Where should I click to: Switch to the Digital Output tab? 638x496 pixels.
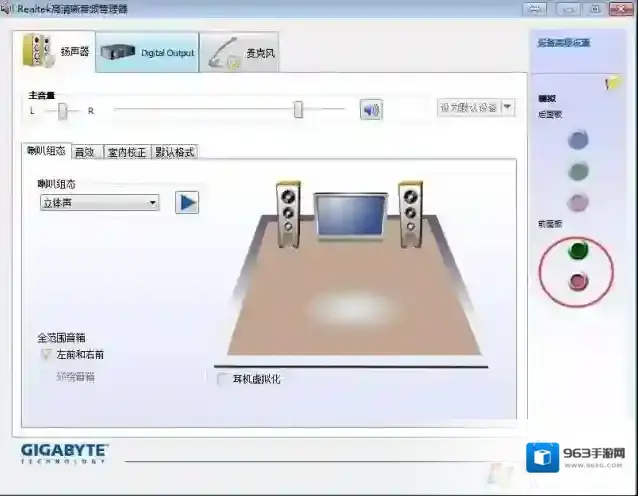coord(147,52)
